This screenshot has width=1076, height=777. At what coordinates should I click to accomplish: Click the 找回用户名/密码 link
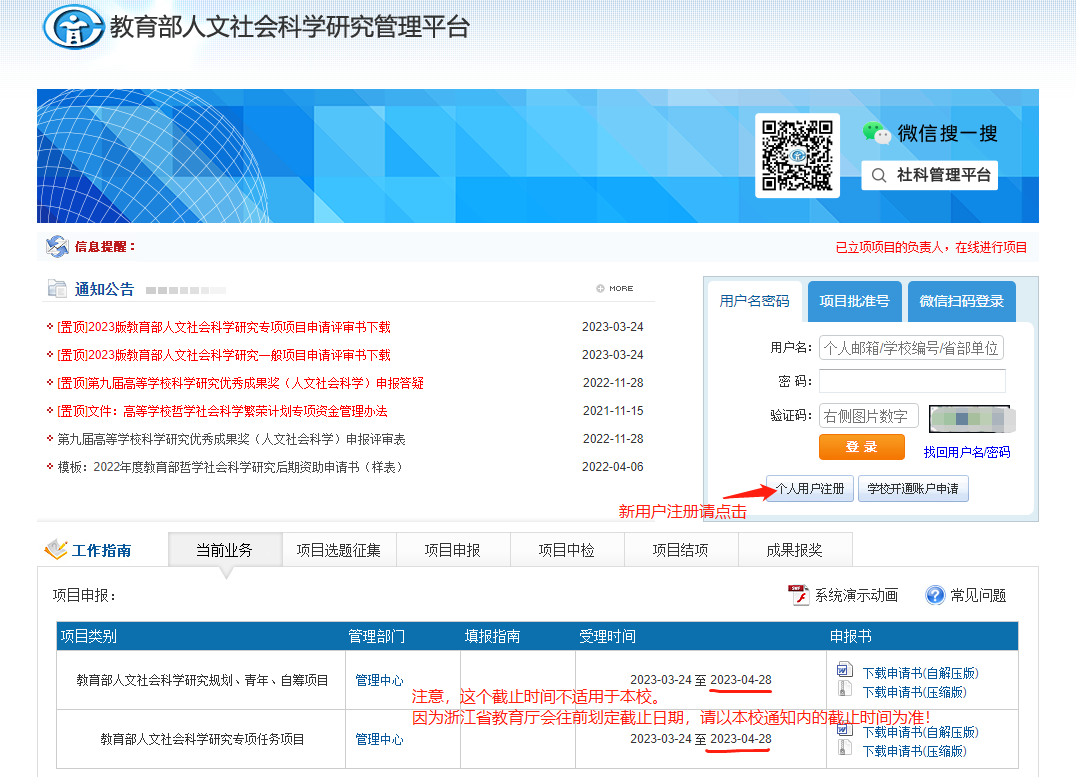[966, 452]
